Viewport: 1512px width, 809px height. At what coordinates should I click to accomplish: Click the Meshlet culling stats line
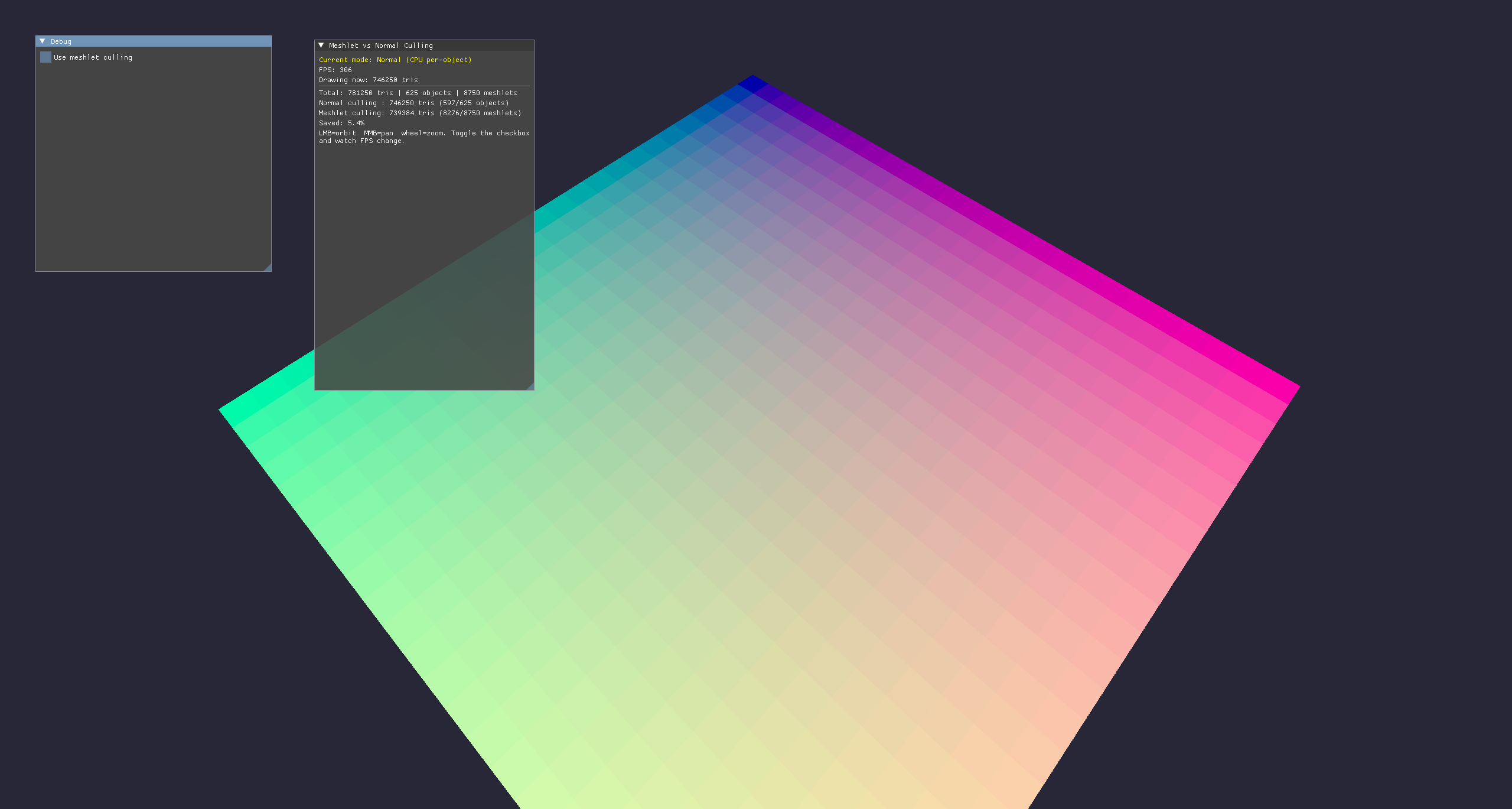[420, 113]
